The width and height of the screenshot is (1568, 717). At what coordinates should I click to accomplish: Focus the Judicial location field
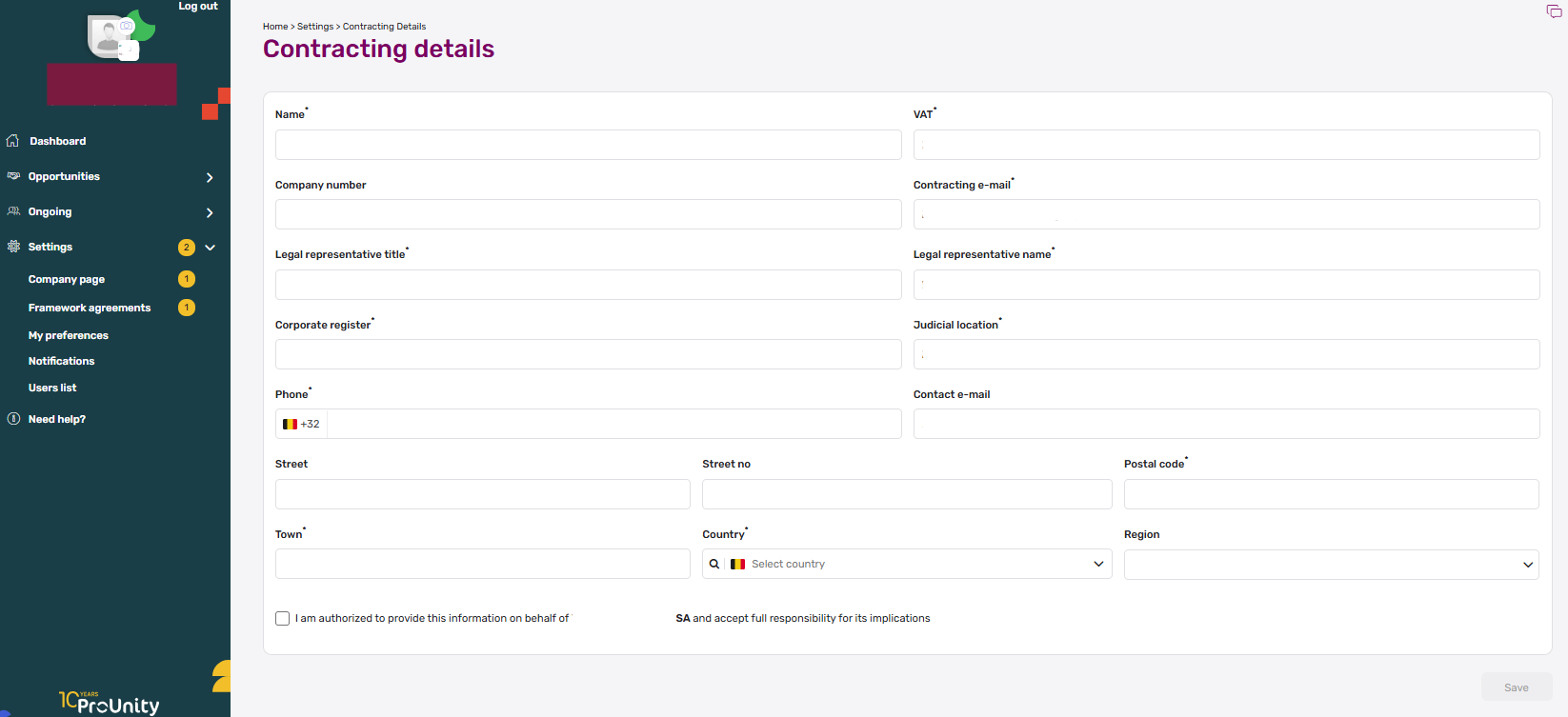1227,354
